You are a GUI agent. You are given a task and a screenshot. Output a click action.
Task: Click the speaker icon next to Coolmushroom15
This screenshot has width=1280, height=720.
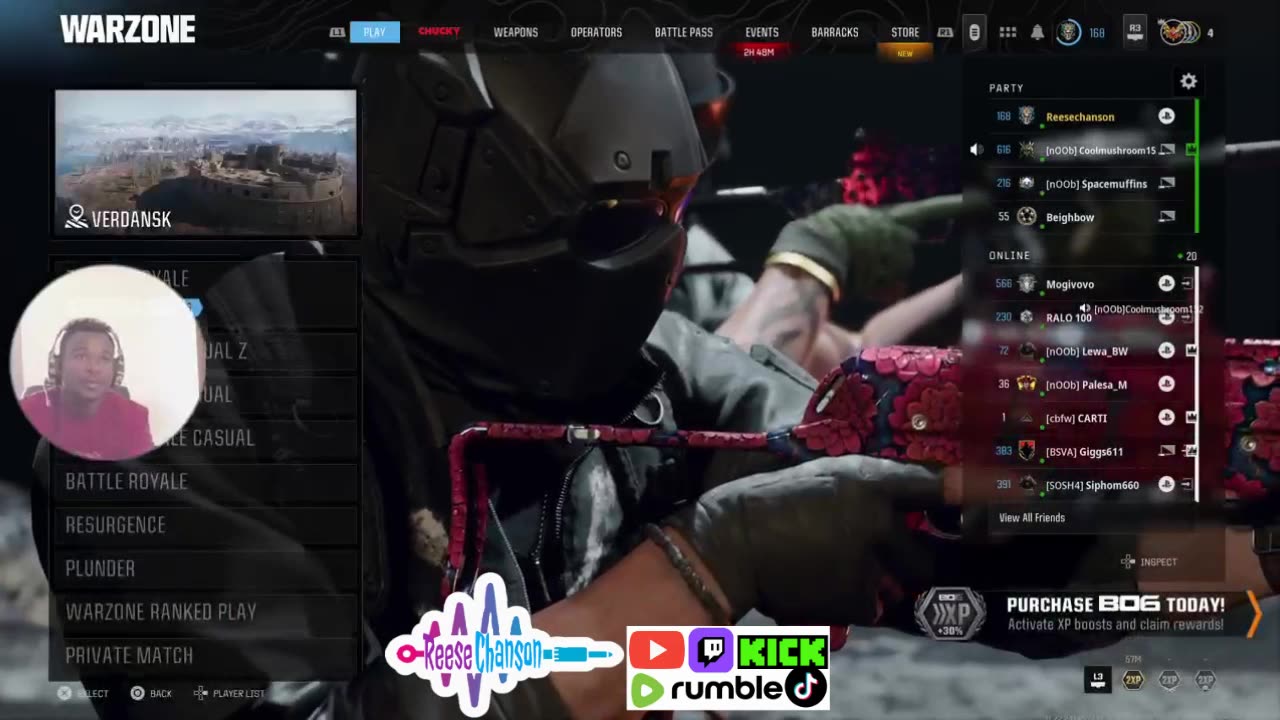click(x=977, y=150)
